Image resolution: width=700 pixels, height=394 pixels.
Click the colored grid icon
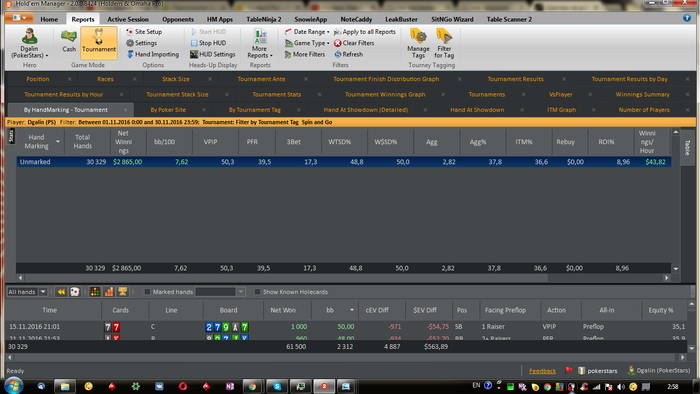95,292
